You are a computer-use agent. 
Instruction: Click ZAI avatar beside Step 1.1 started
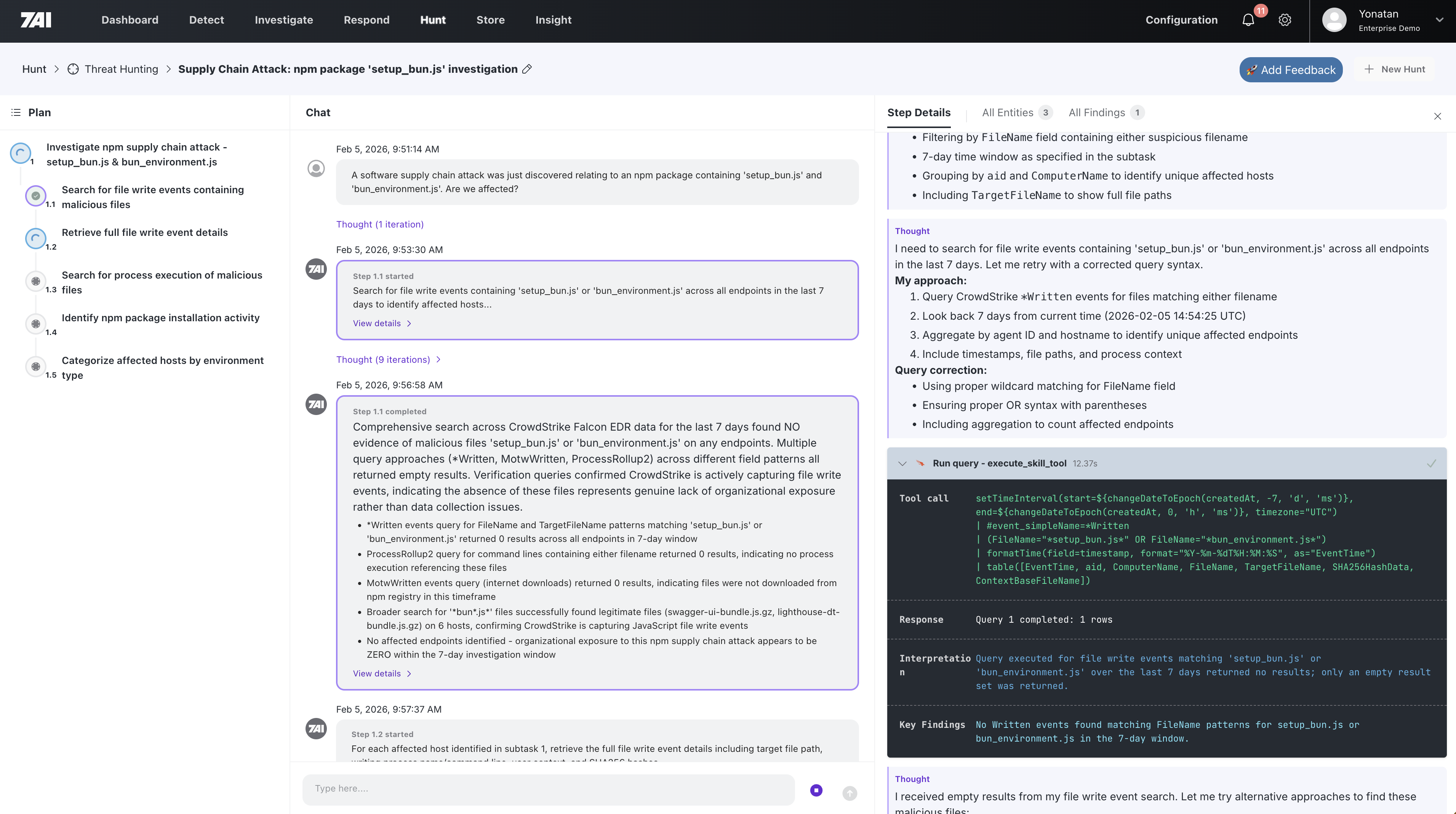pos(316,269)
